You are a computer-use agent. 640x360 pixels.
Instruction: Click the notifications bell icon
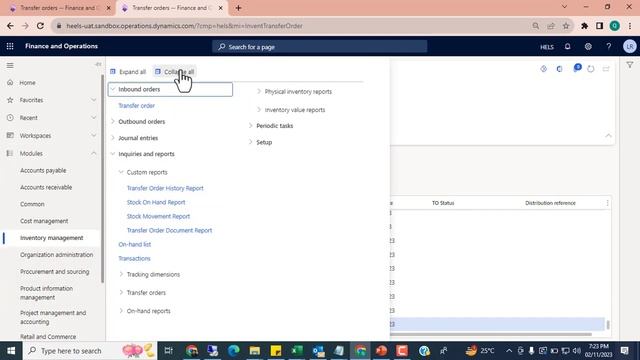(x=567, y=47)
